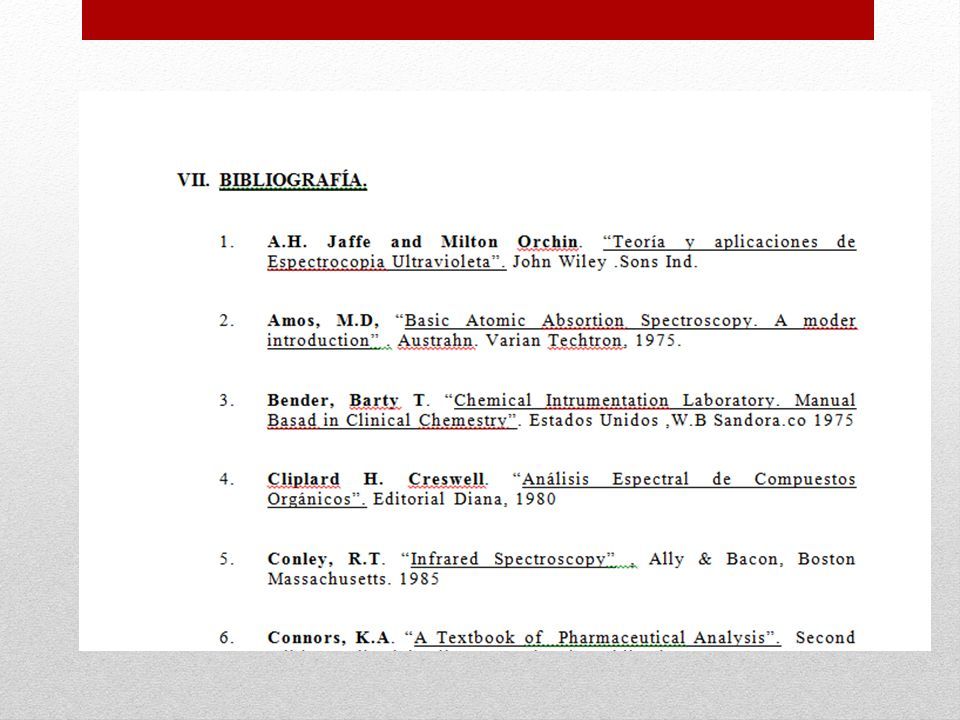The image size is (960, 720).
Task: Click title 'Chemical Intrumentation Laboratory. Manual'
Action: 654,400
